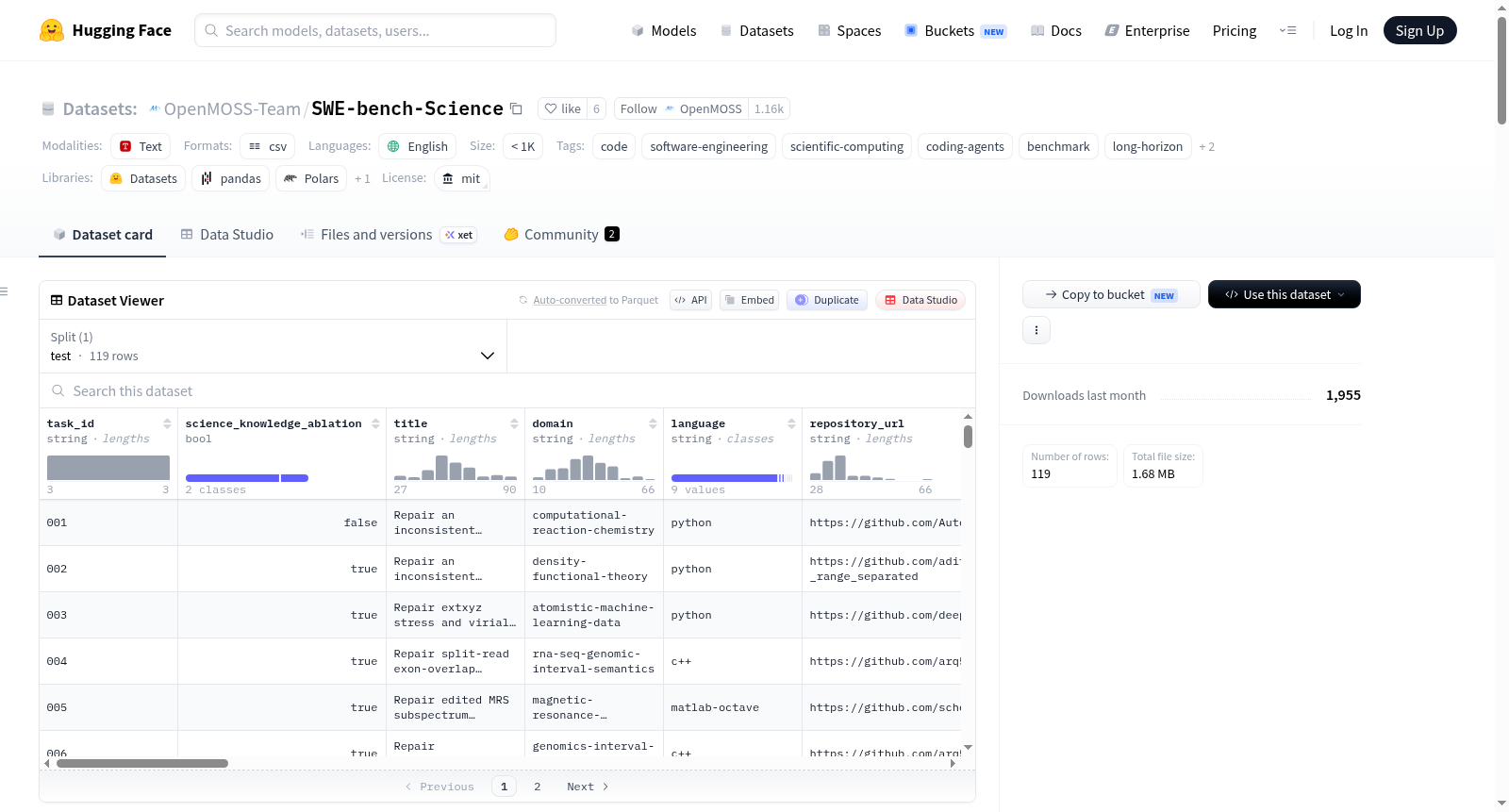Click the three-dot more options button
The image size is (1509, 812).
click(x=1036, y=330)
